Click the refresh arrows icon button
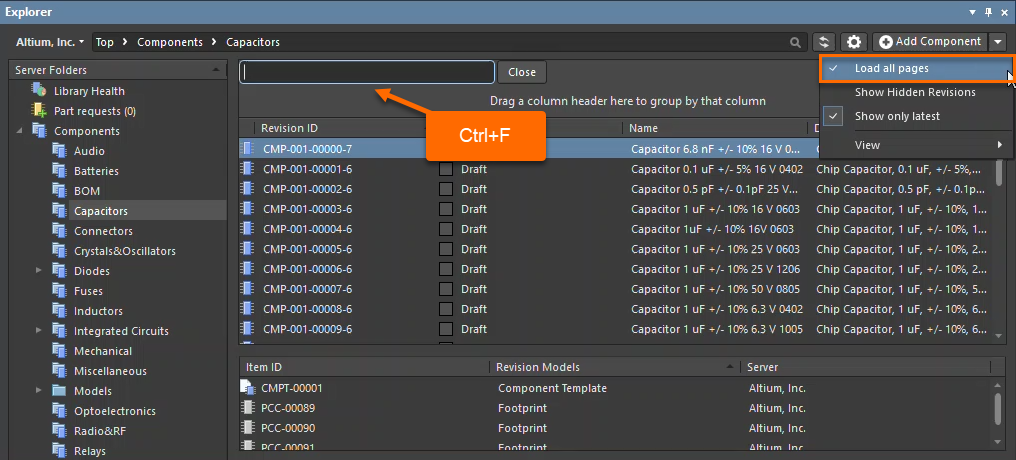The width and height of the screenshot is (1016, 460). click(824, 42)
